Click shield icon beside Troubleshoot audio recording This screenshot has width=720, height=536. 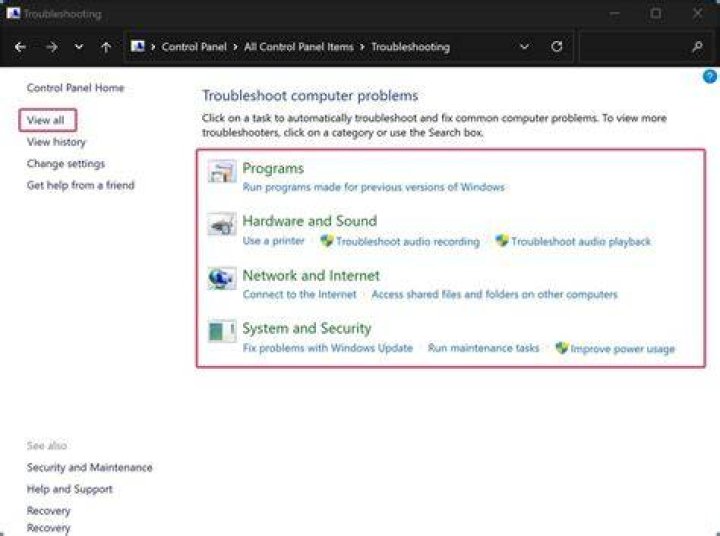coord(326,241)
